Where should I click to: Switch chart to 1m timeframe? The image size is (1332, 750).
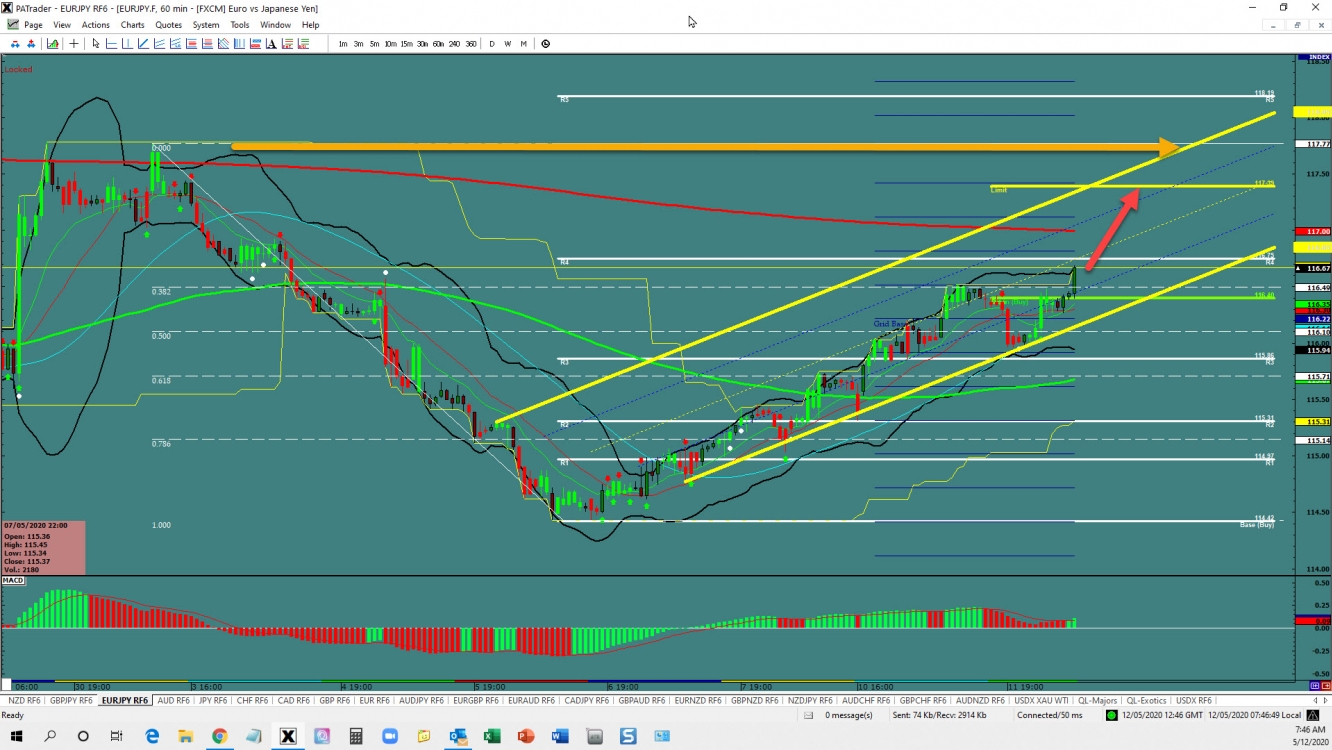343,44
